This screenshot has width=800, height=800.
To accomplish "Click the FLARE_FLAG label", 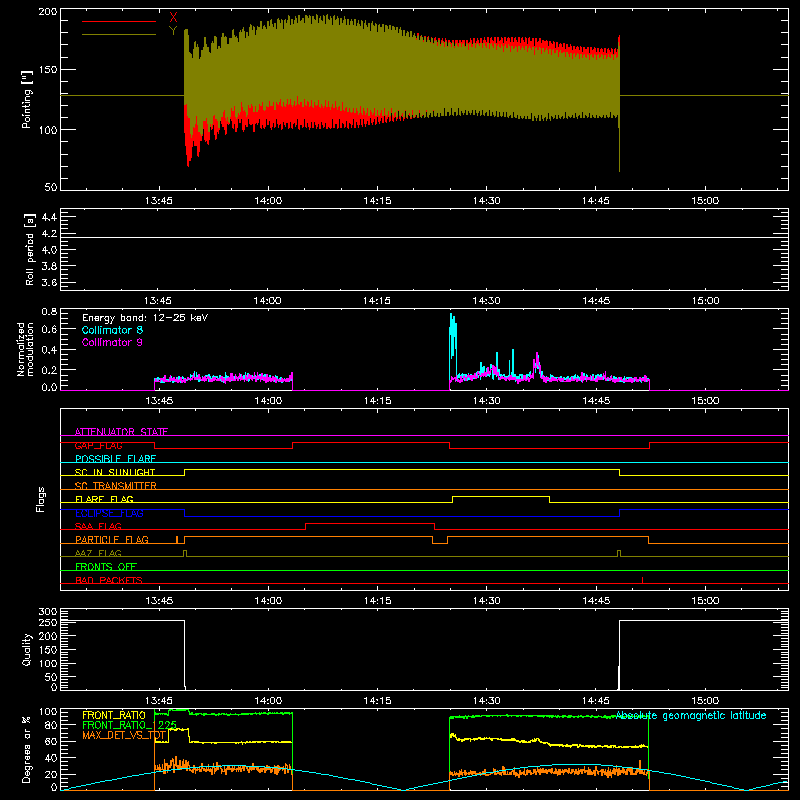I will 104,499.
